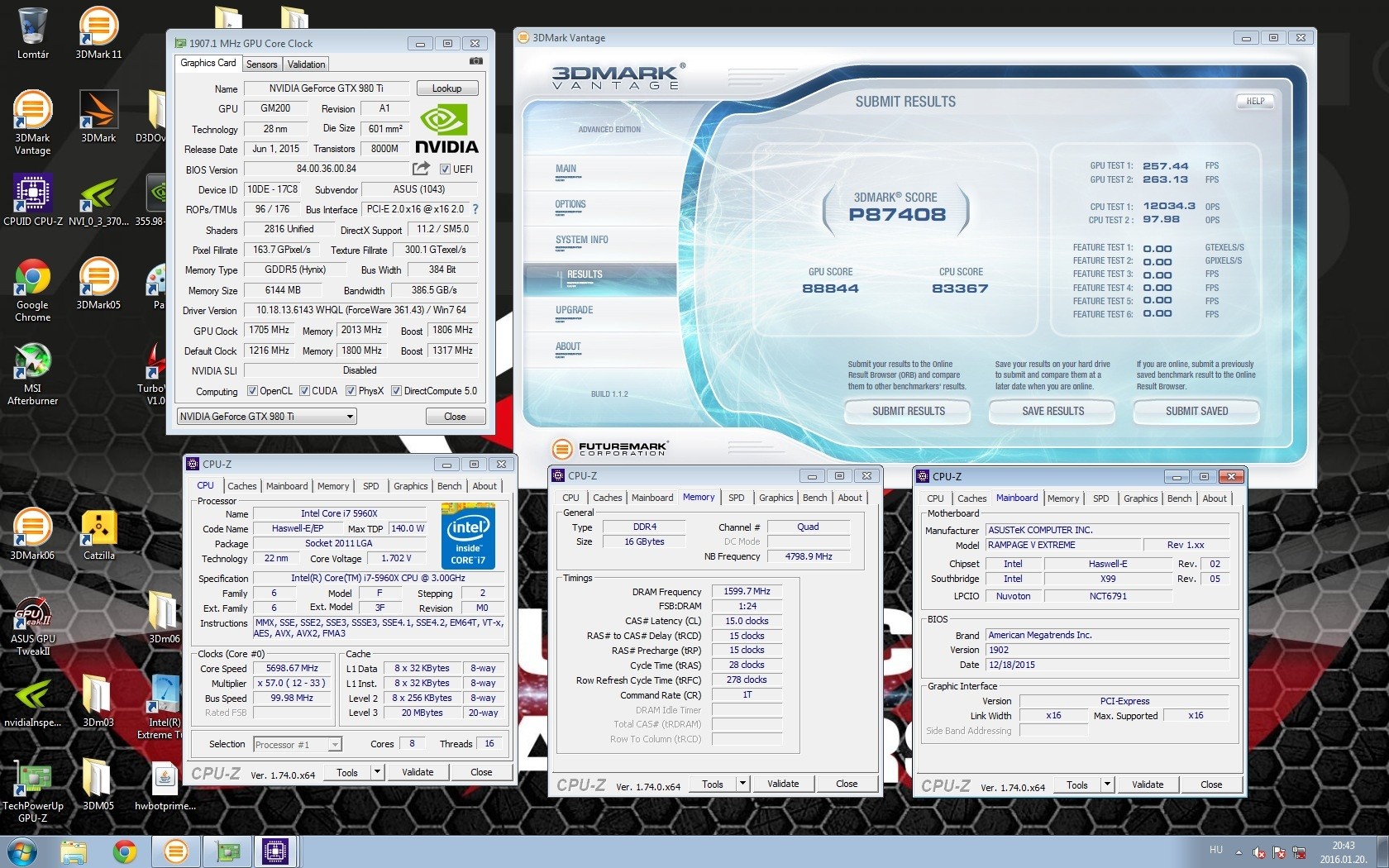Click the BIOS export share icon in GPU-Z
This screenshot has height=868, width=1389.
[422, 169]
